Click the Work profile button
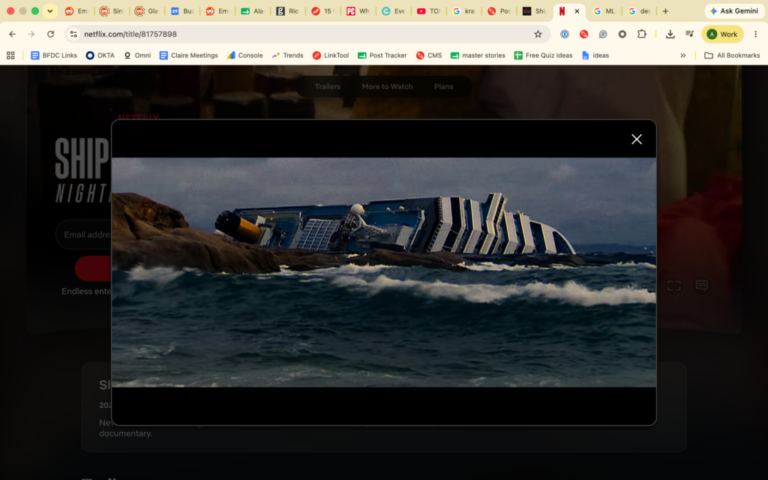768x480 pixels. pos(722,34)
